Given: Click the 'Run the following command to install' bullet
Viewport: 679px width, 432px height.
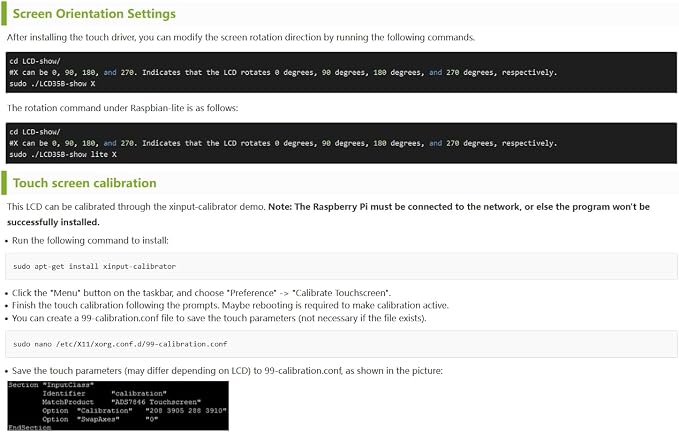Looking at the screenshot, I should click(x=90, y=241).
